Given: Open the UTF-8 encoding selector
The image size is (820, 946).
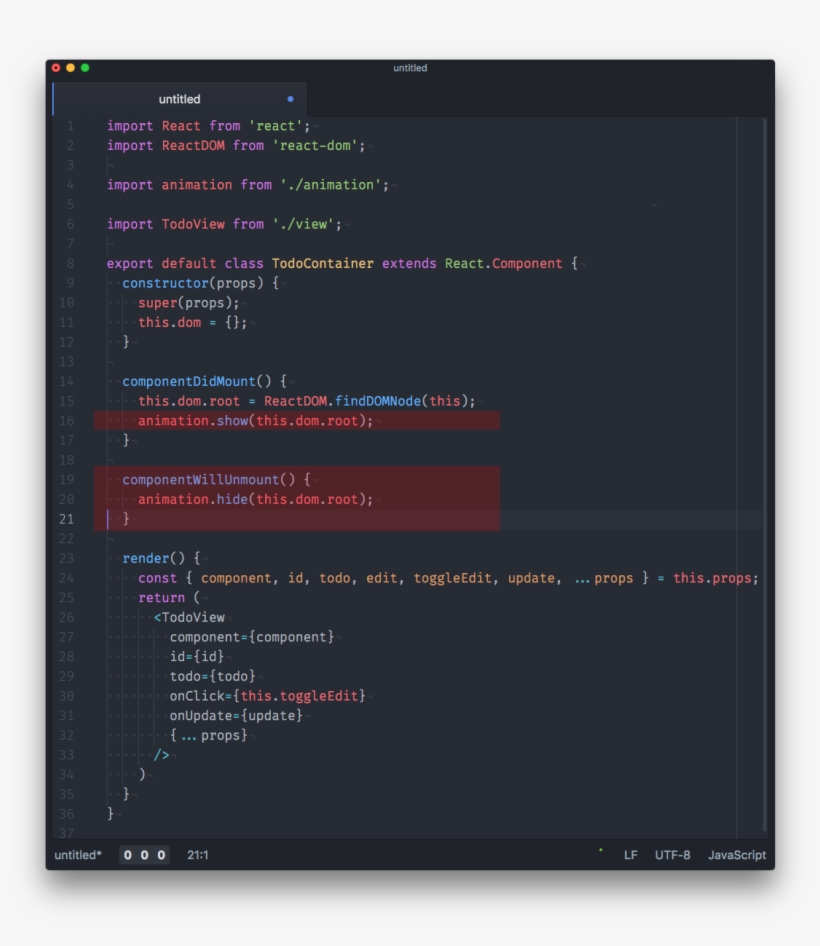Looking at the screenshot, I should tap(672, 855).
